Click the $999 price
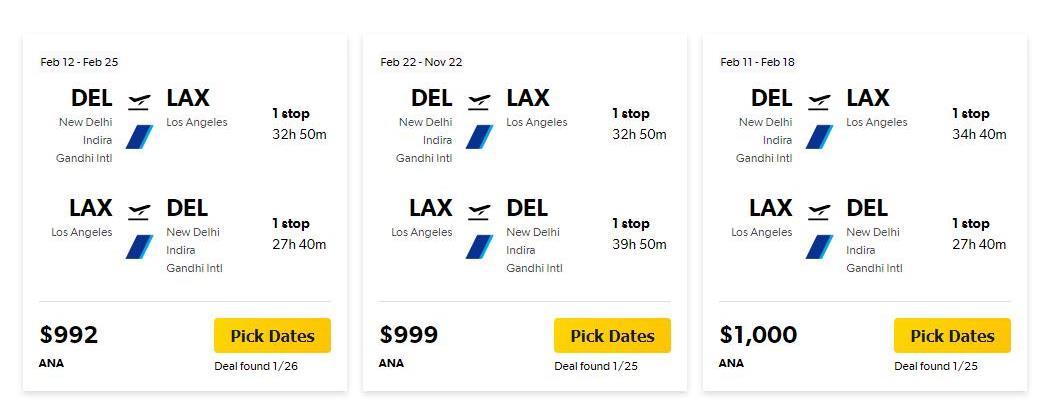This screenshot has height=407, width=1058. pos(409,335)
